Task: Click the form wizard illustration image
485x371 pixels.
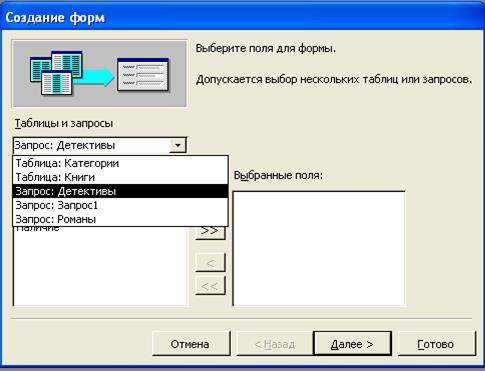Action: pos(99,74)
